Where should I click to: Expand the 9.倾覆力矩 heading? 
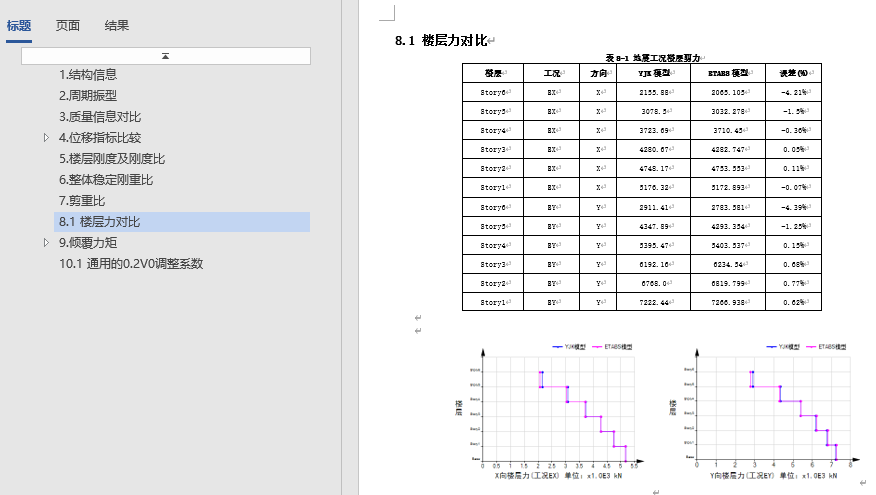[x=46, y=242]
